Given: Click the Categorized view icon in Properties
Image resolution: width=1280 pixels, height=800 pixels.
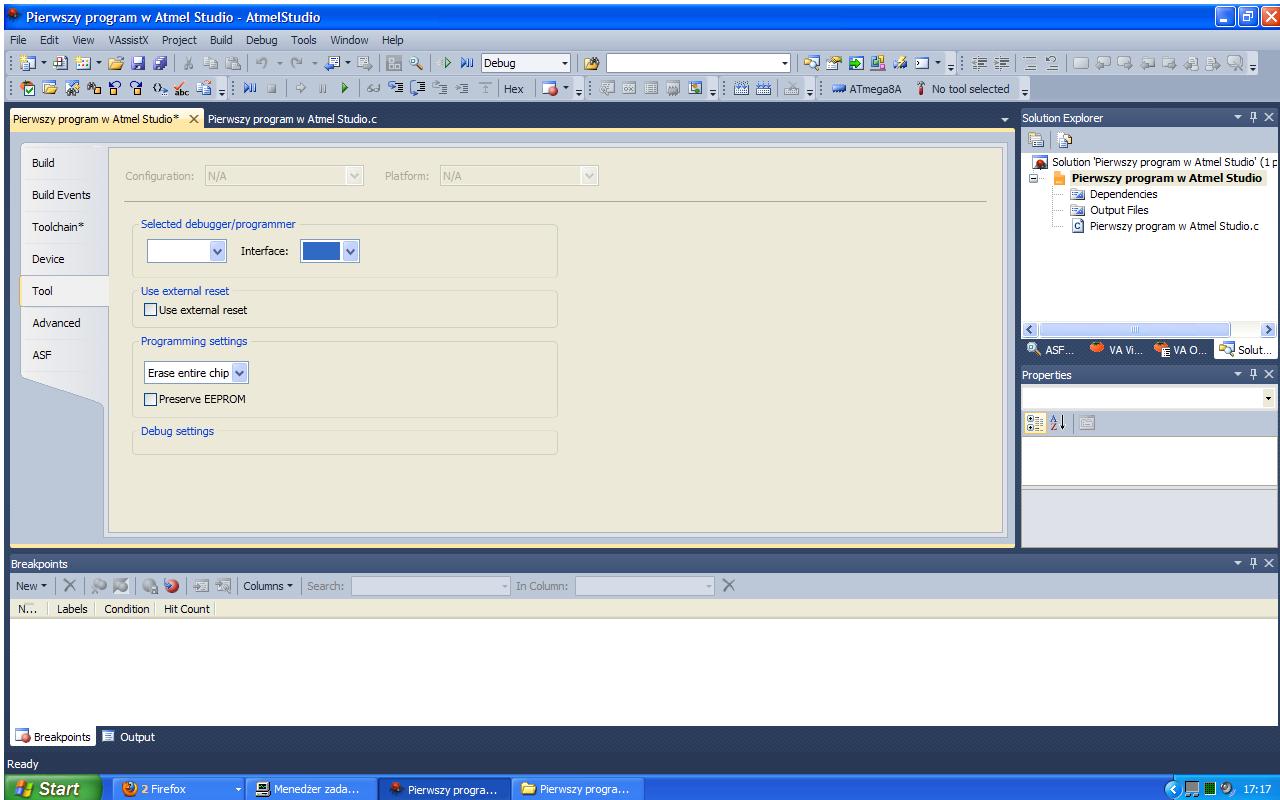Looking at the screenshot, I should 1037,422.
